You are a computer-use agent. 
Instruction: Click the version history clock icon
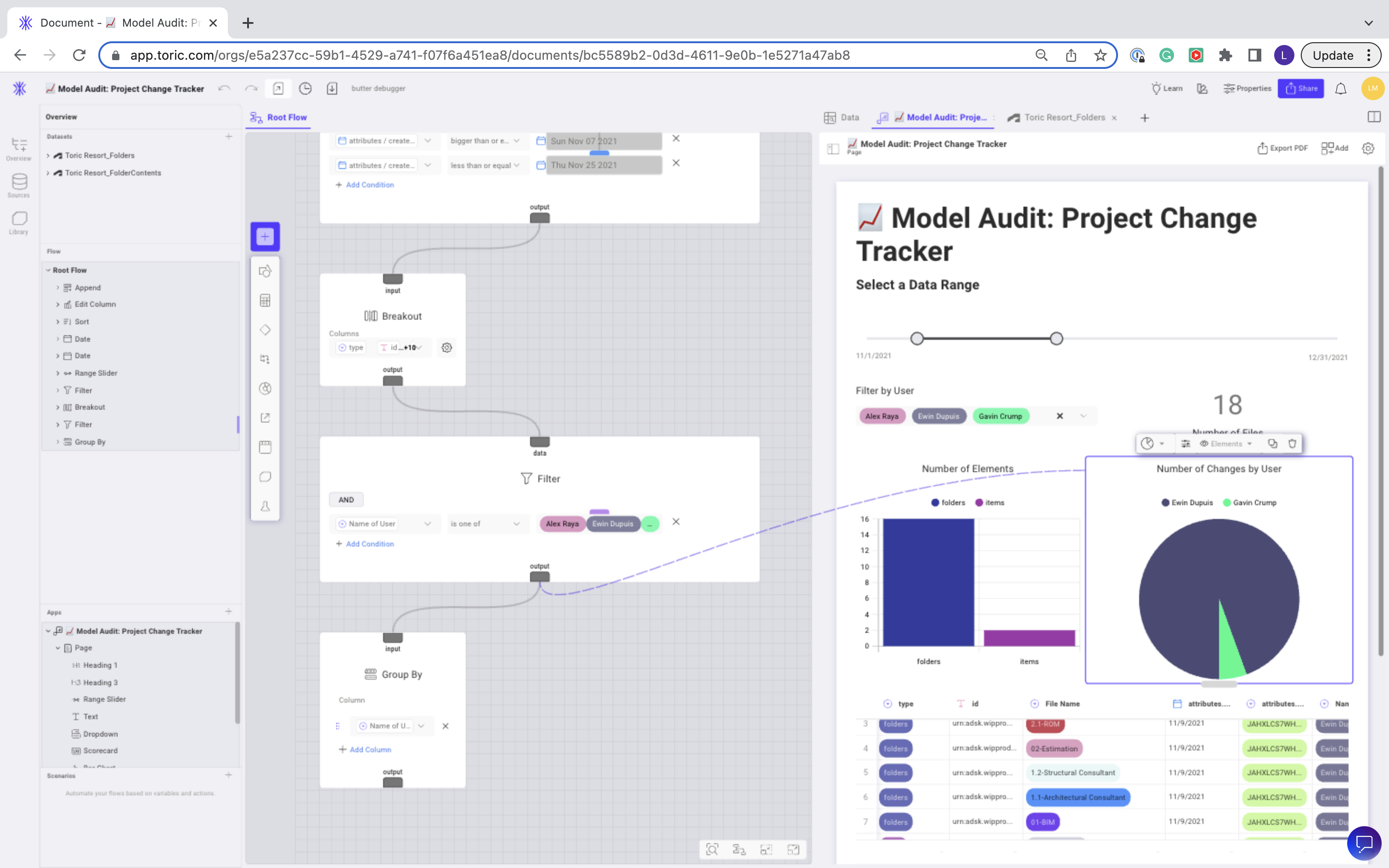coord(305,88)
